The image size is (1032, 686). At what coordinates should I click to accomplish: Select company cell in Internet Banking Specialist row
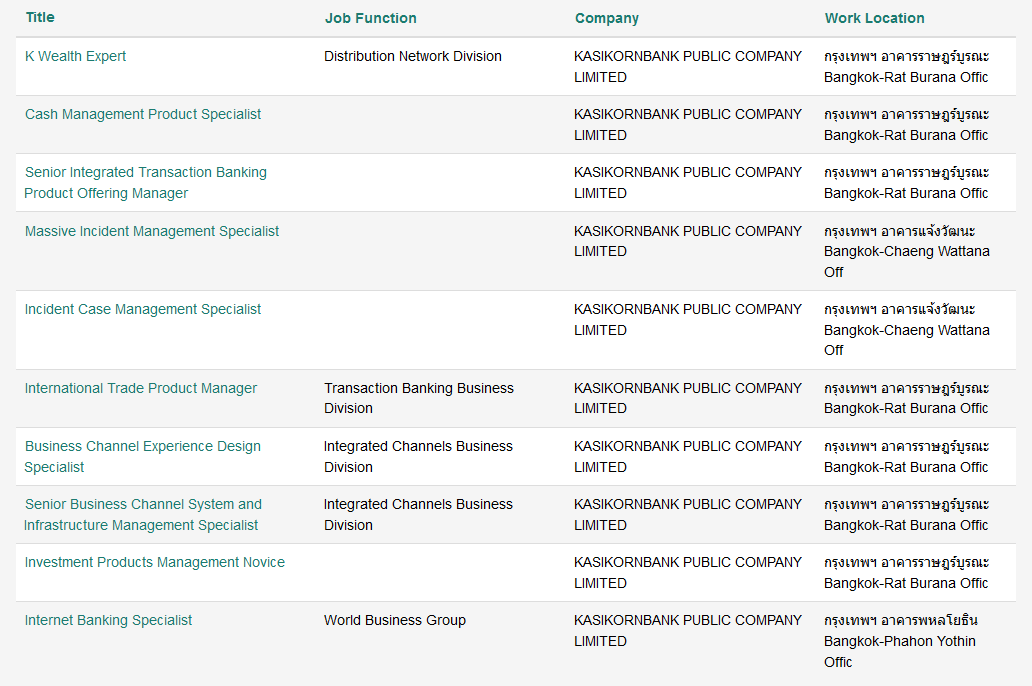click(x=688, y=631)
